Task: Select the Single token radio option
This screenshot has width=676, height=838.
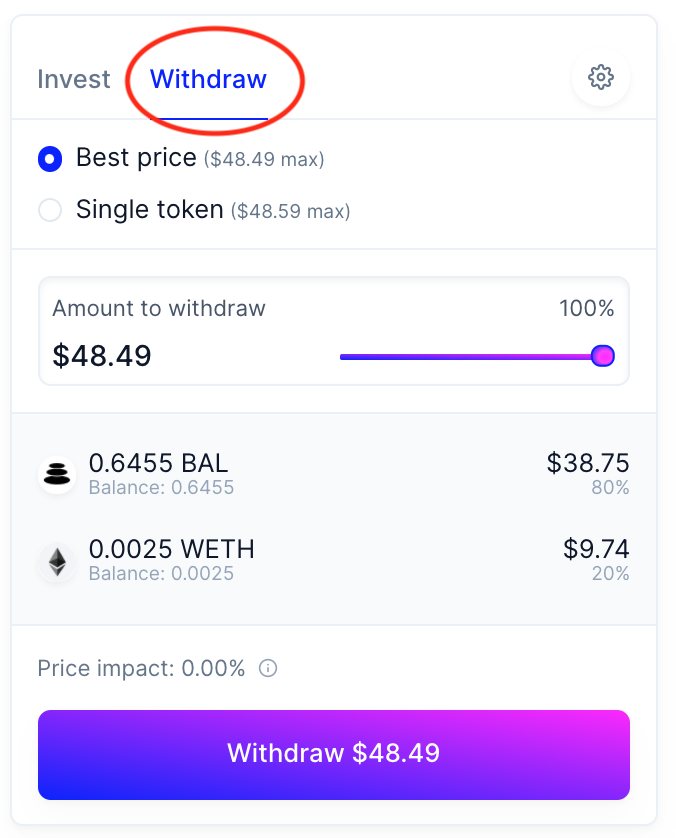Action: click(x=50, y=210)
